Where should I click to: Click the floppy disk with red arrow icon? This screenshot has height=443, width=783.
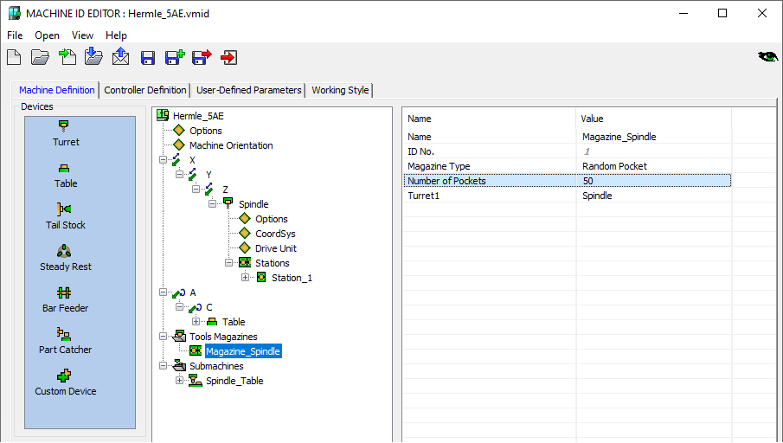click(x=202, y=57)
